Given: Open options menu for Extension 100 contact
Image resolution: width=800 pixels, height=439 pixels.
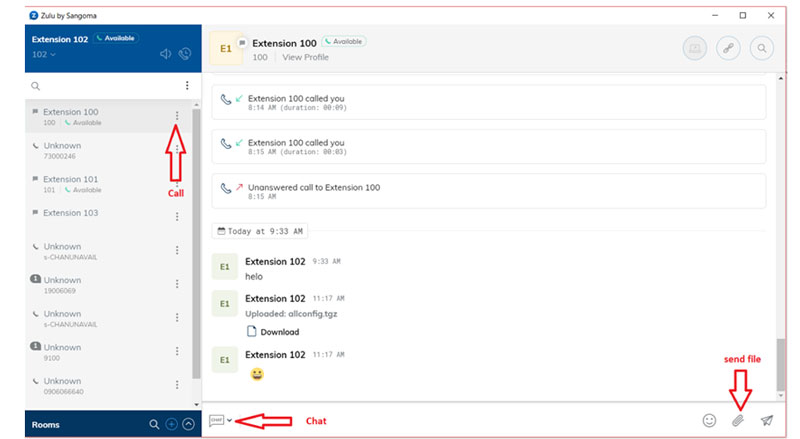Looking at the screenshot, I should coord(177,116).
